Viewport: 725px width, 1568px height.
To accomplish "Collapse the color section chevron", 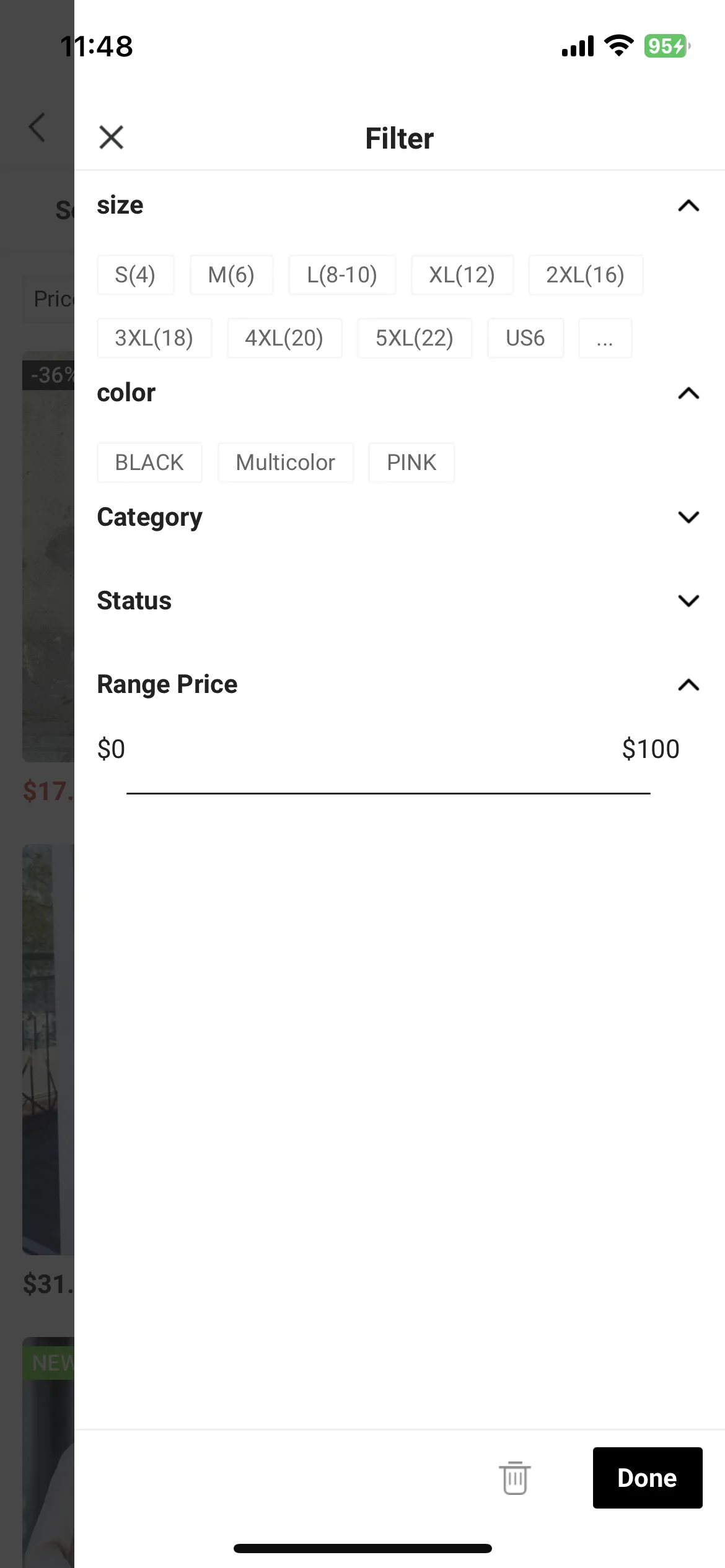I will pos(688,393).
